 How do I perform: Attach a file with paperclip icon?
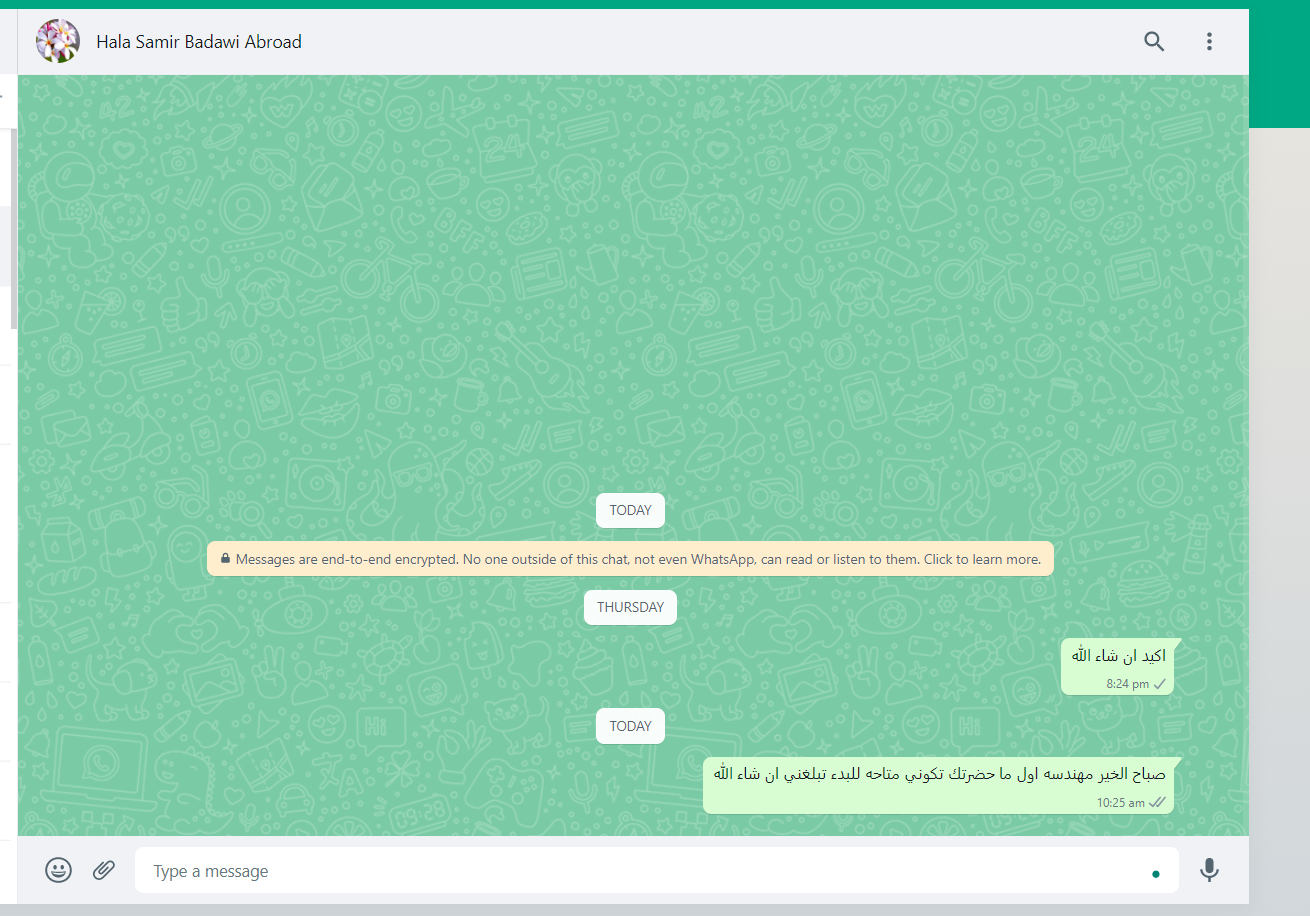[104, 870]
